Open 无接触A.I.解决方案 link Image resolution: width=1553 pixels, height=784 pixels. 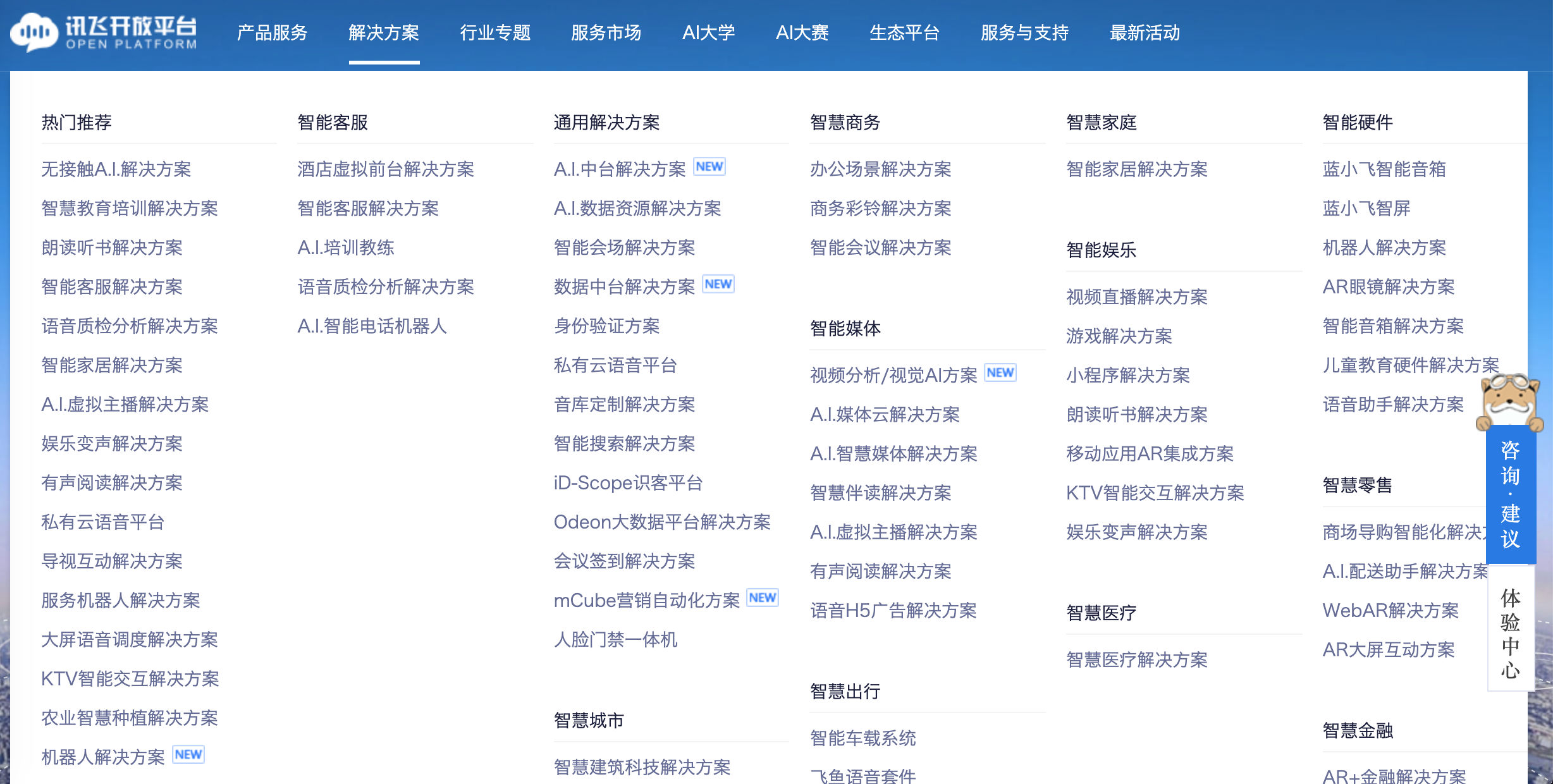click(116, 169)
